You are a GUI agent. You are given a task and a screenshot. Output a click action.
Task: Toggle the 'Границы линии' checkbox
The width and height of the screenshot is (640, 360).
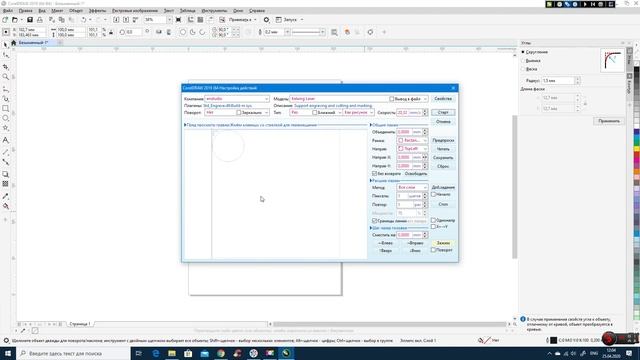pos(374,221)
